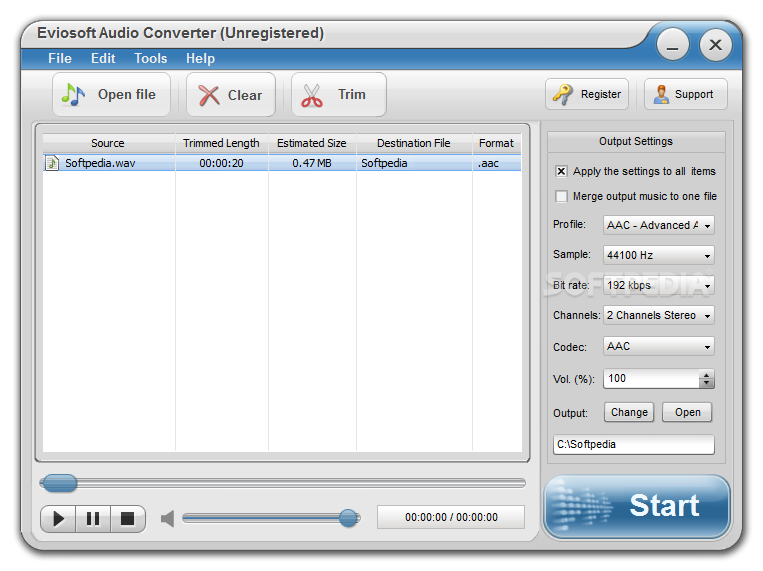Image resolution: width=763 pixels, height=571 pixels.
Task: Click the volume slider knob
Action: point(348,518)
